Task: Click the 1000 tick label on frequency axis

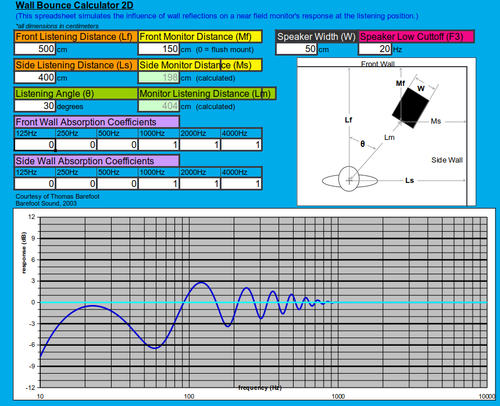Action: (338, 396)
